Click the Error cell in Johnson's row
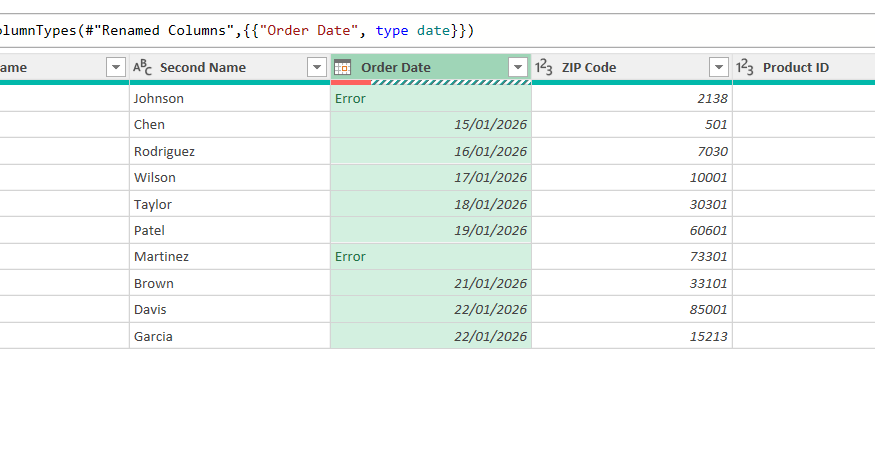 (x=431, y=98)
